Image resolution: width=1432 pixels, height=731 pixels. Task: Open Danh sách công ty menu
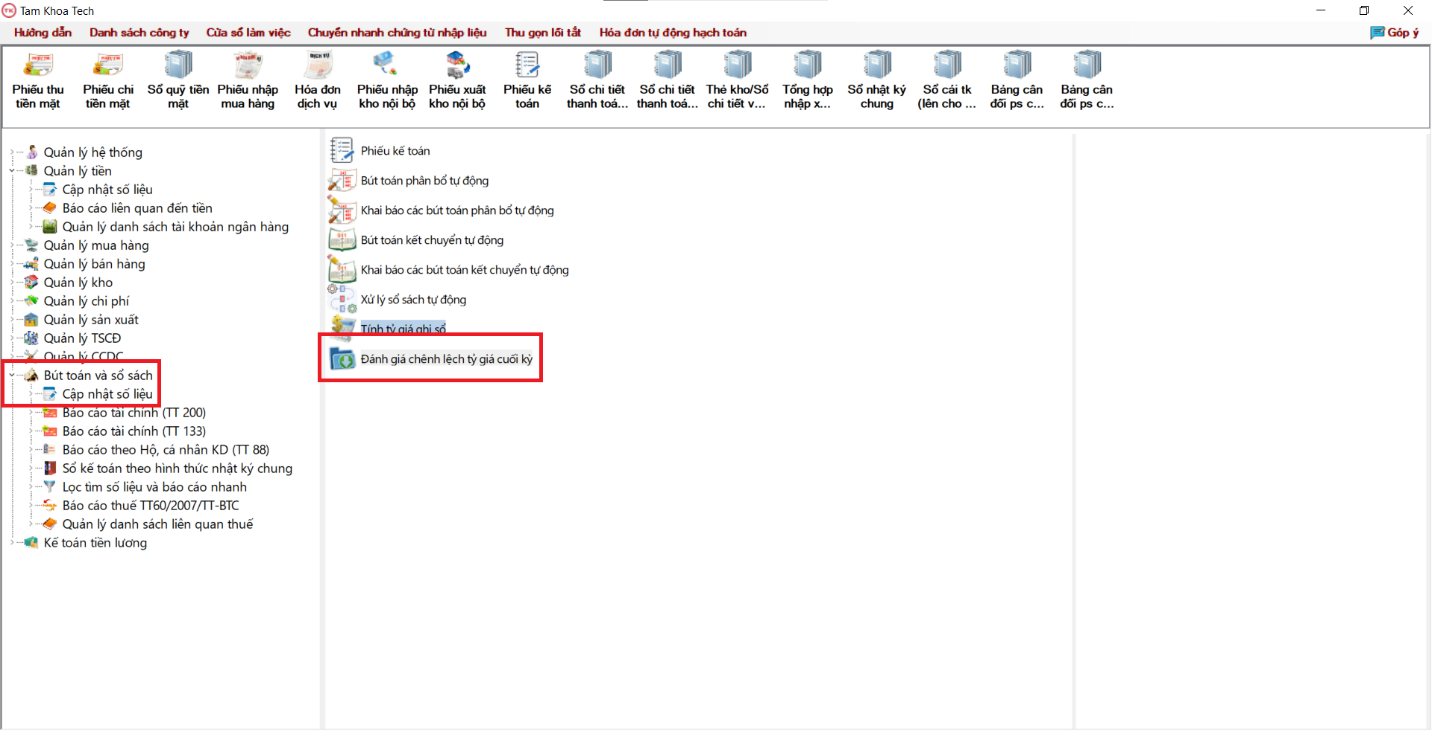coord(139,32)
